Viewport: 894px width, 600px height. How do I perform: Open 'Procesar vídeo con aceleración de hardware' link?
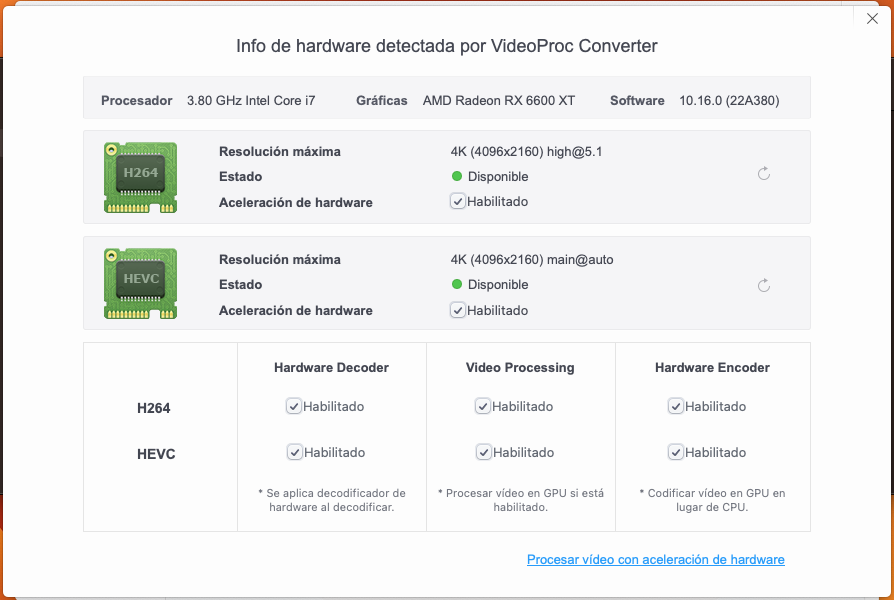(656, 560)
